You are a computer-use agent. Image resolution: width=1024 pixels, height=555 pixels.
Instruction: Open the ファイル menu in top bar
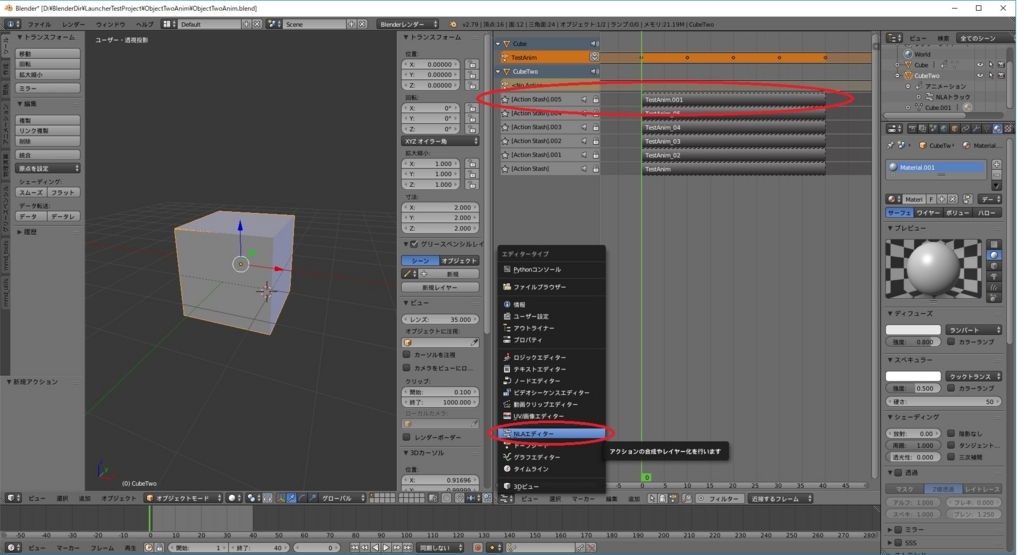point(39,24)
